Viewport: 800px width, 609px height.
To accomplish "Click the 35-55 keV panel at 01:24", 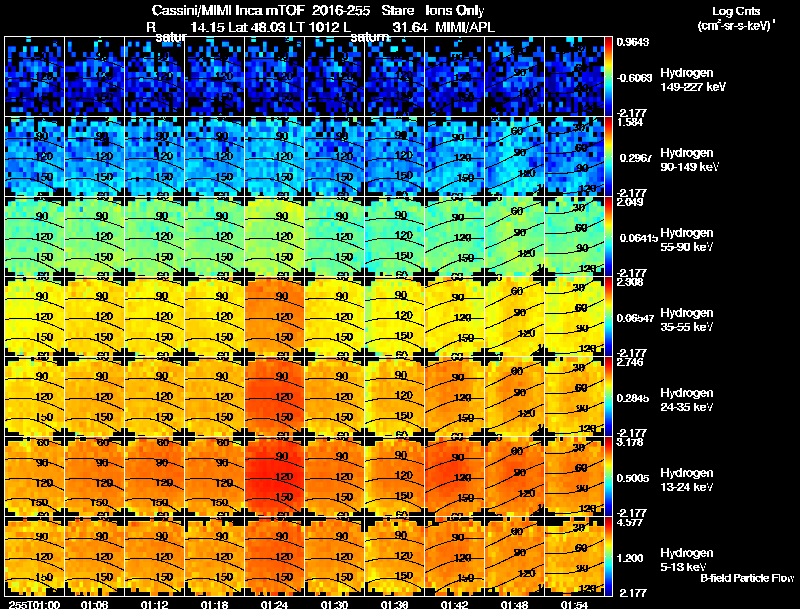I will pos(274,316).
